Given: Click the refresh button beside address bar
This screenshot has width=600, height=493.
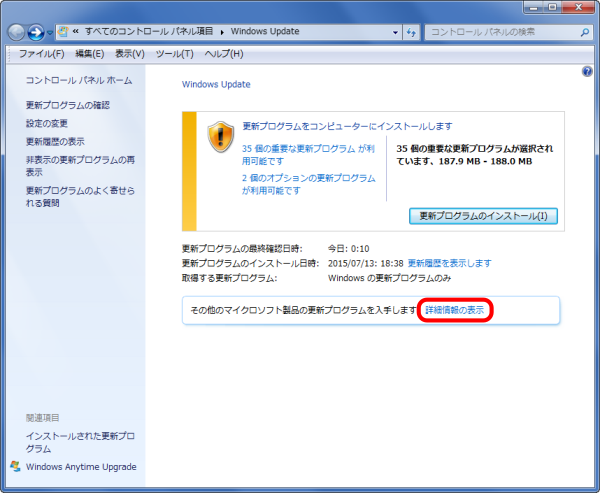Looking at the screenshot, I should 411,33.
